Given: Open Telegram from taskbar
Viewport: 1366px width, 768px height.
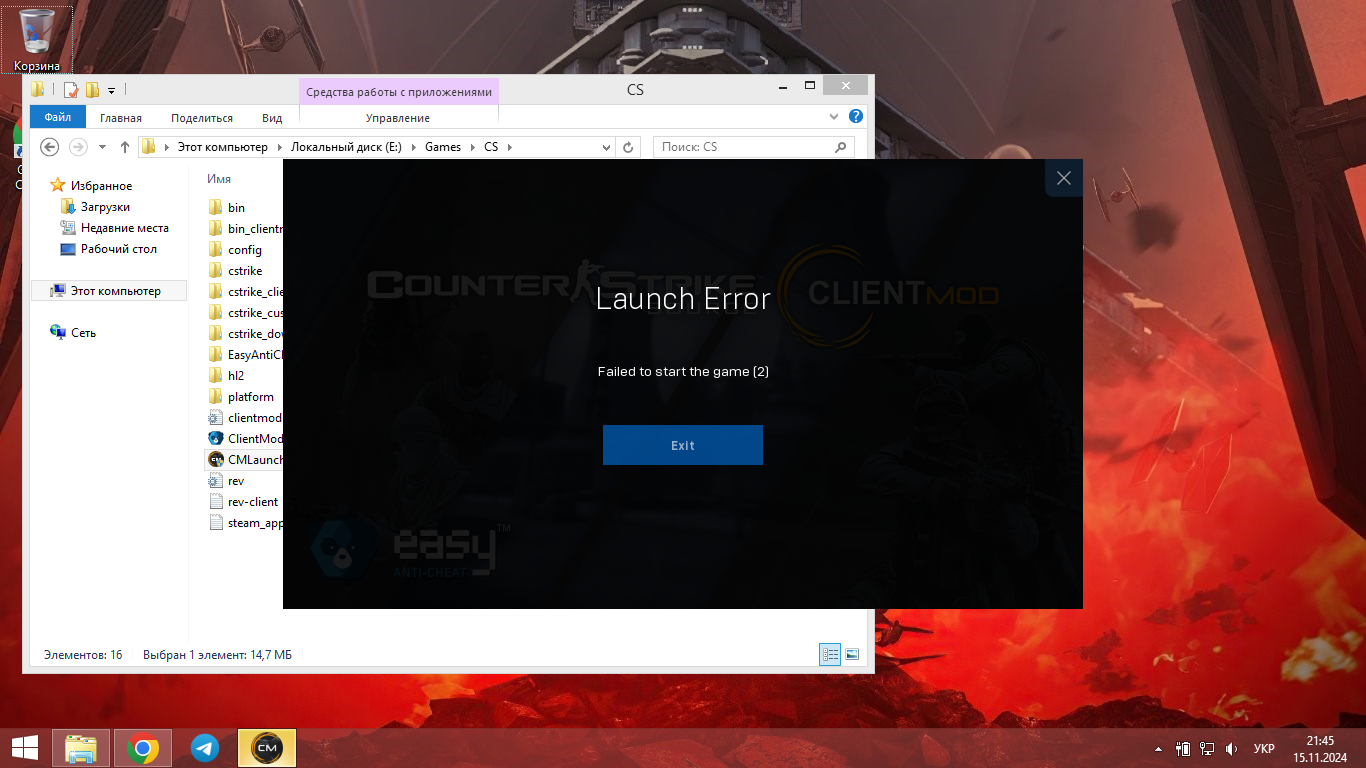Looking at the screenshot, I should tap(205, 748).
